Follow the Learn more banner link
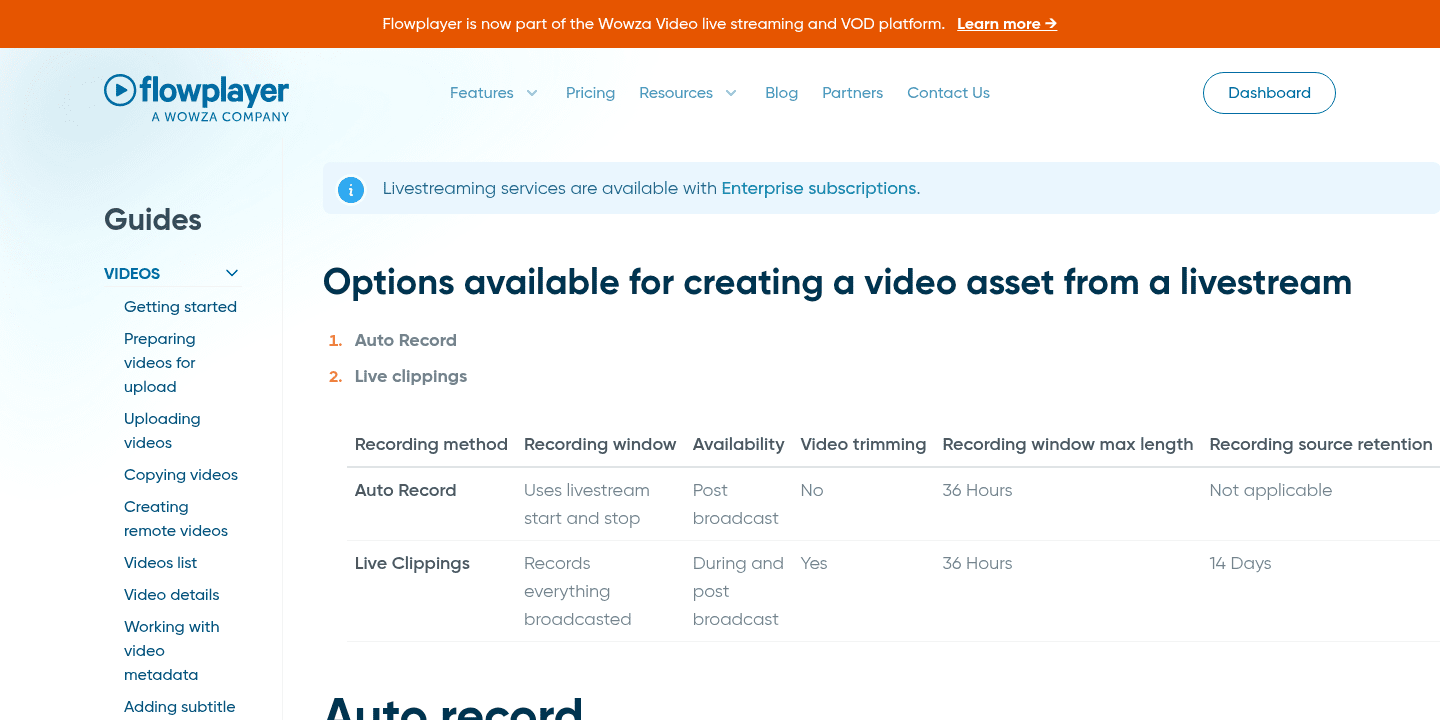Screen dimensions: 1440x720 tap(1006, 24)
